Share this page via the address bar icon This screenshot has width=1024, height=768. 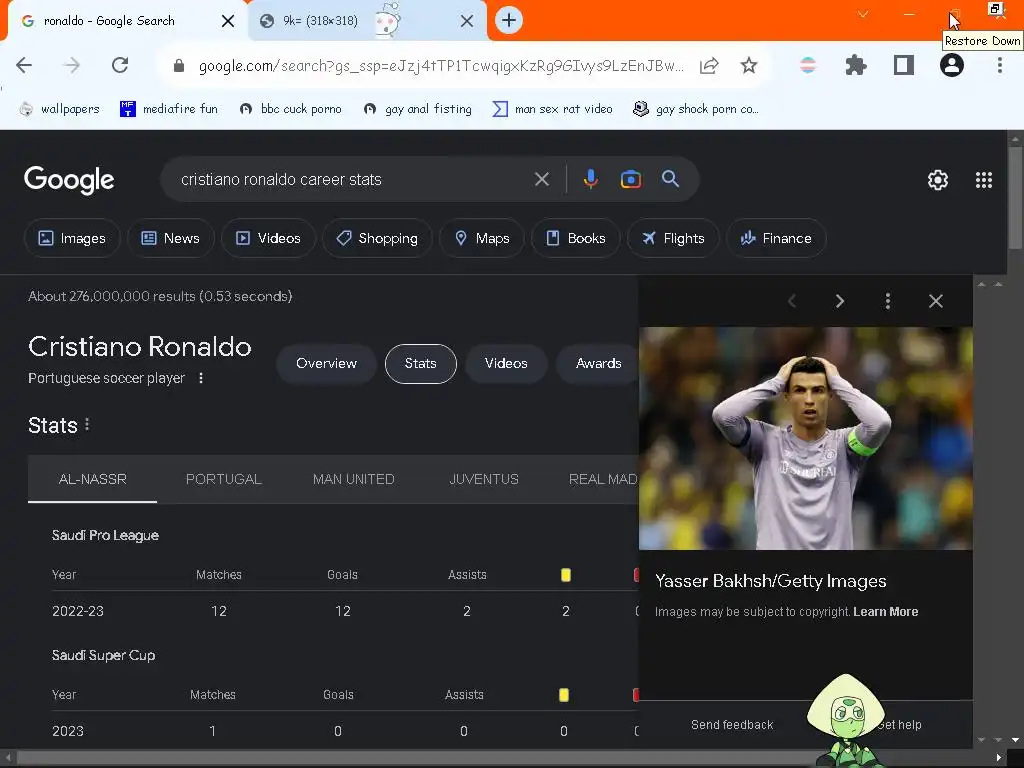(709, 65)
